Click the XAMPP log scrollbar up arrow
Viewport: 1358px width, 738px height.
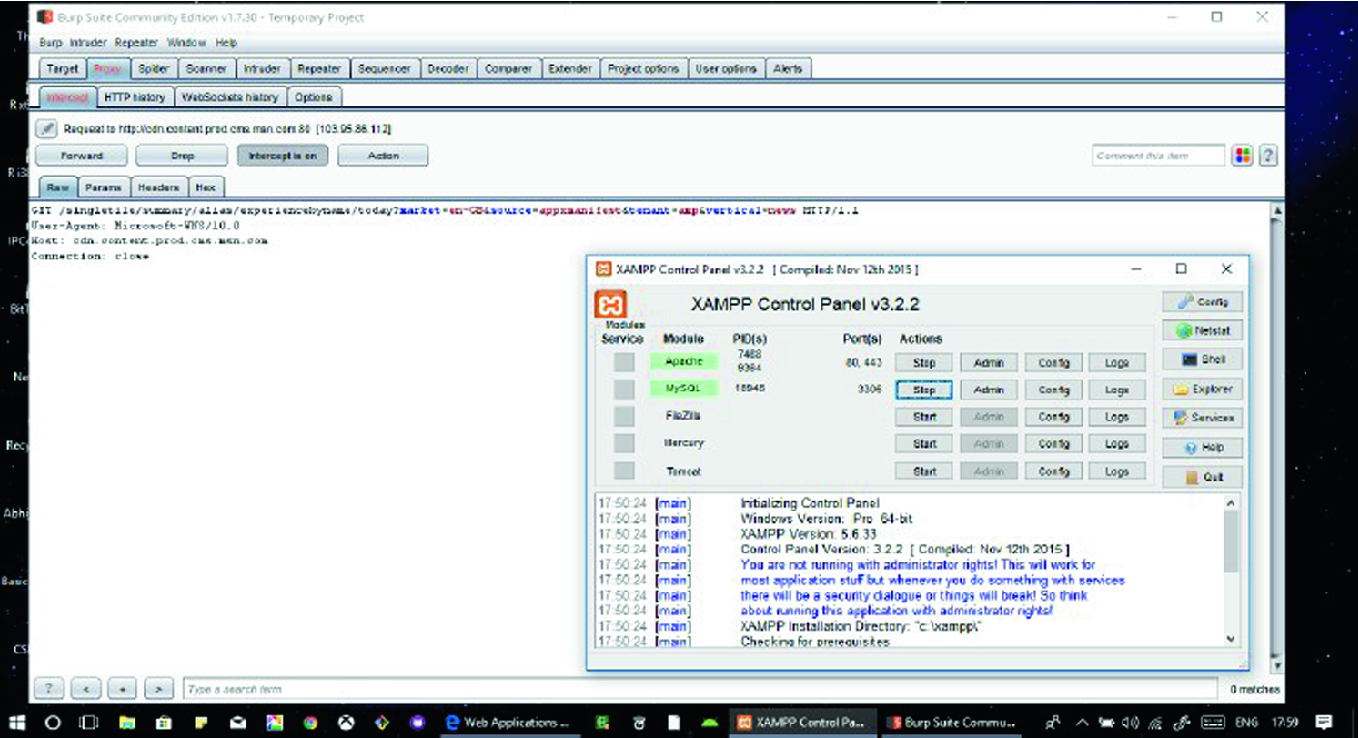1230,503
